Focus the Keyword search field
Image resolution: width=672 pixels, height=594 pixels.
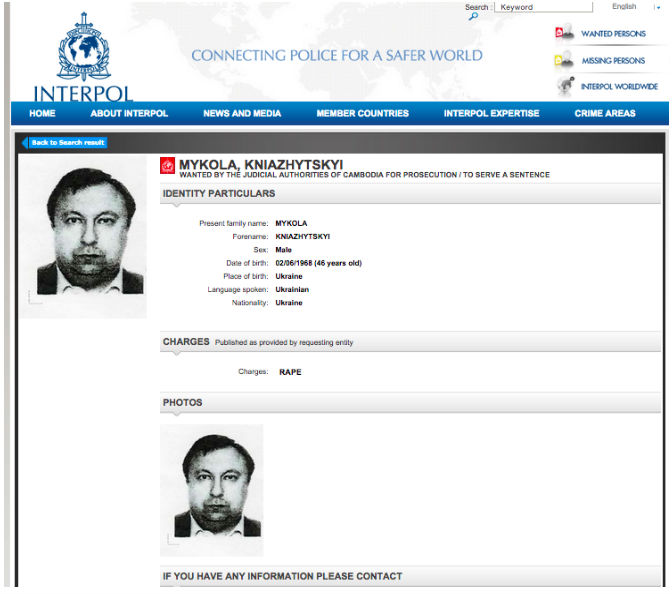coord(543,7)
